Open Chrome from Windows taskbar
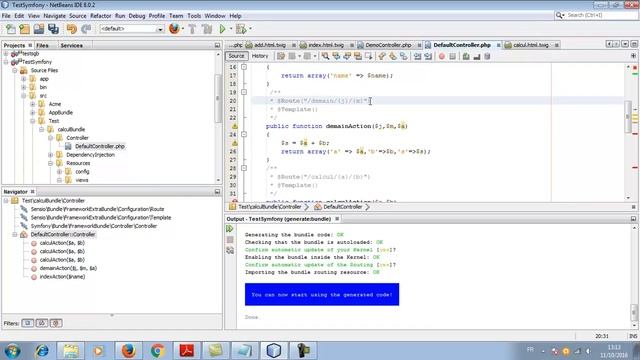Viewport: 640px width, 360px height. pos(157,351)
